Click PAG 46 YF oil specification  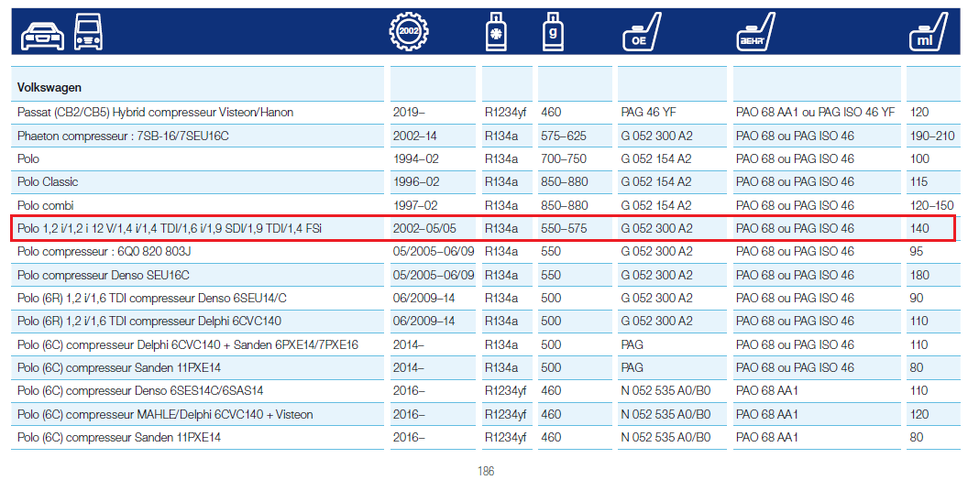tap(649, 112)
